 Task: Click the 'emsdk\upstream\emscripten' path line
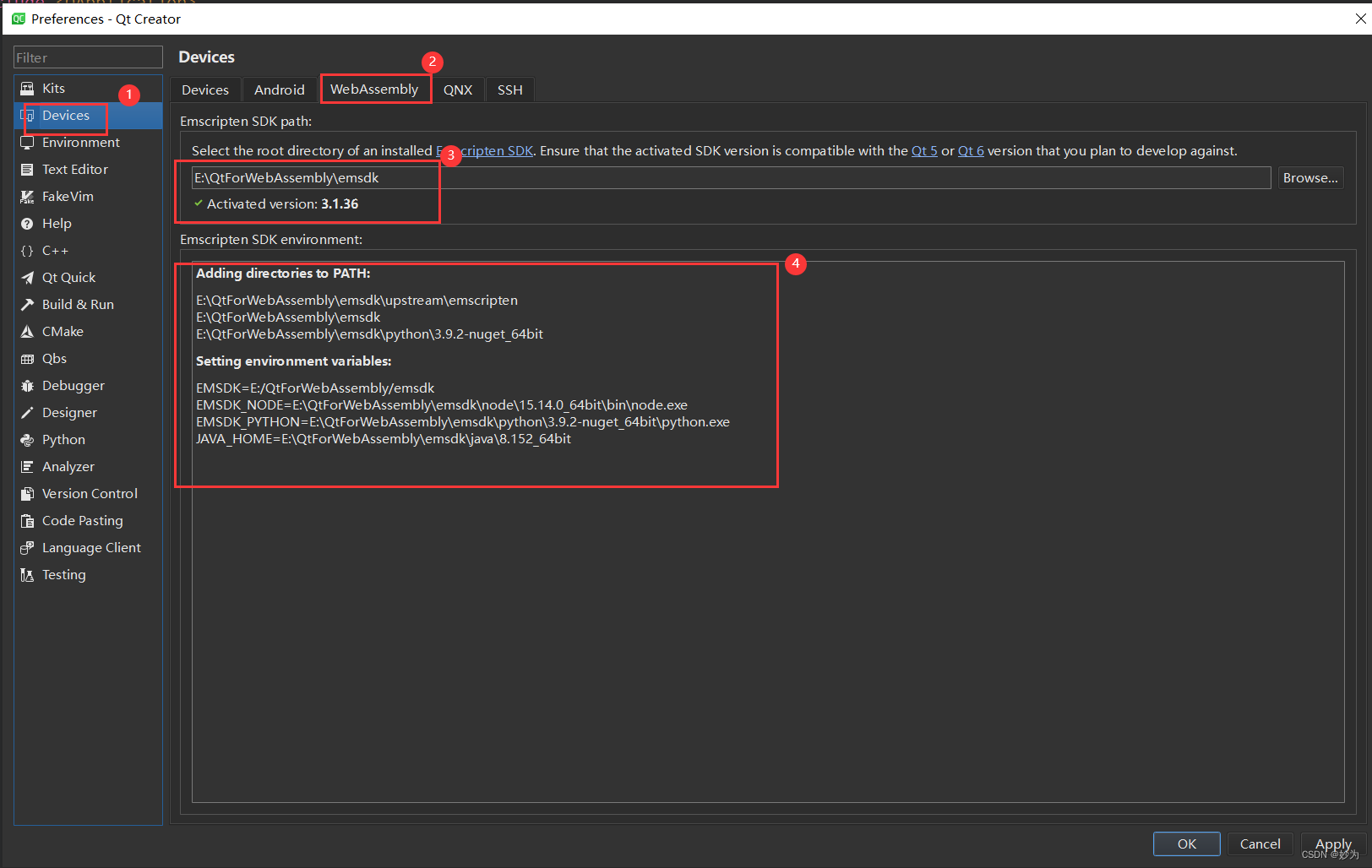(357, 301)
